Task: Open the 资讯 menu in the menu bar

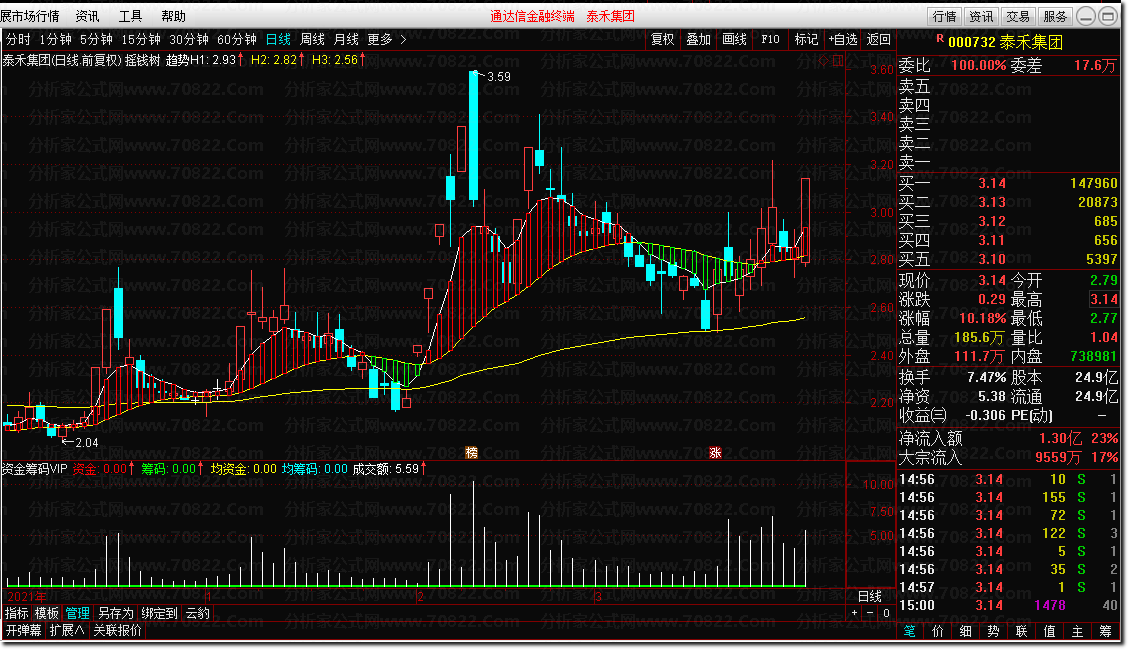Action: click(x=87, y=16)
